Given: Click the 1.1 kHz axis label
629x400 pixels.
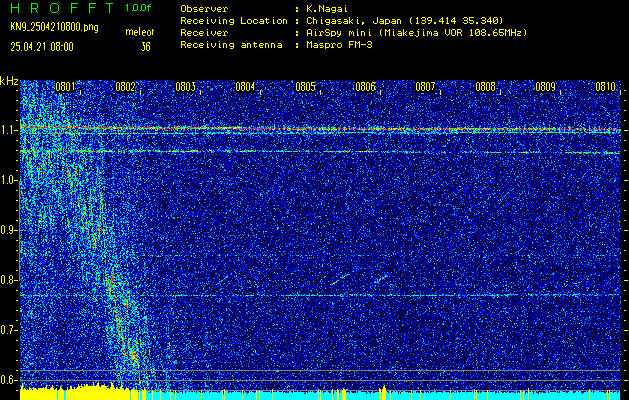Looking at the screenshot, I should [8, 130].
